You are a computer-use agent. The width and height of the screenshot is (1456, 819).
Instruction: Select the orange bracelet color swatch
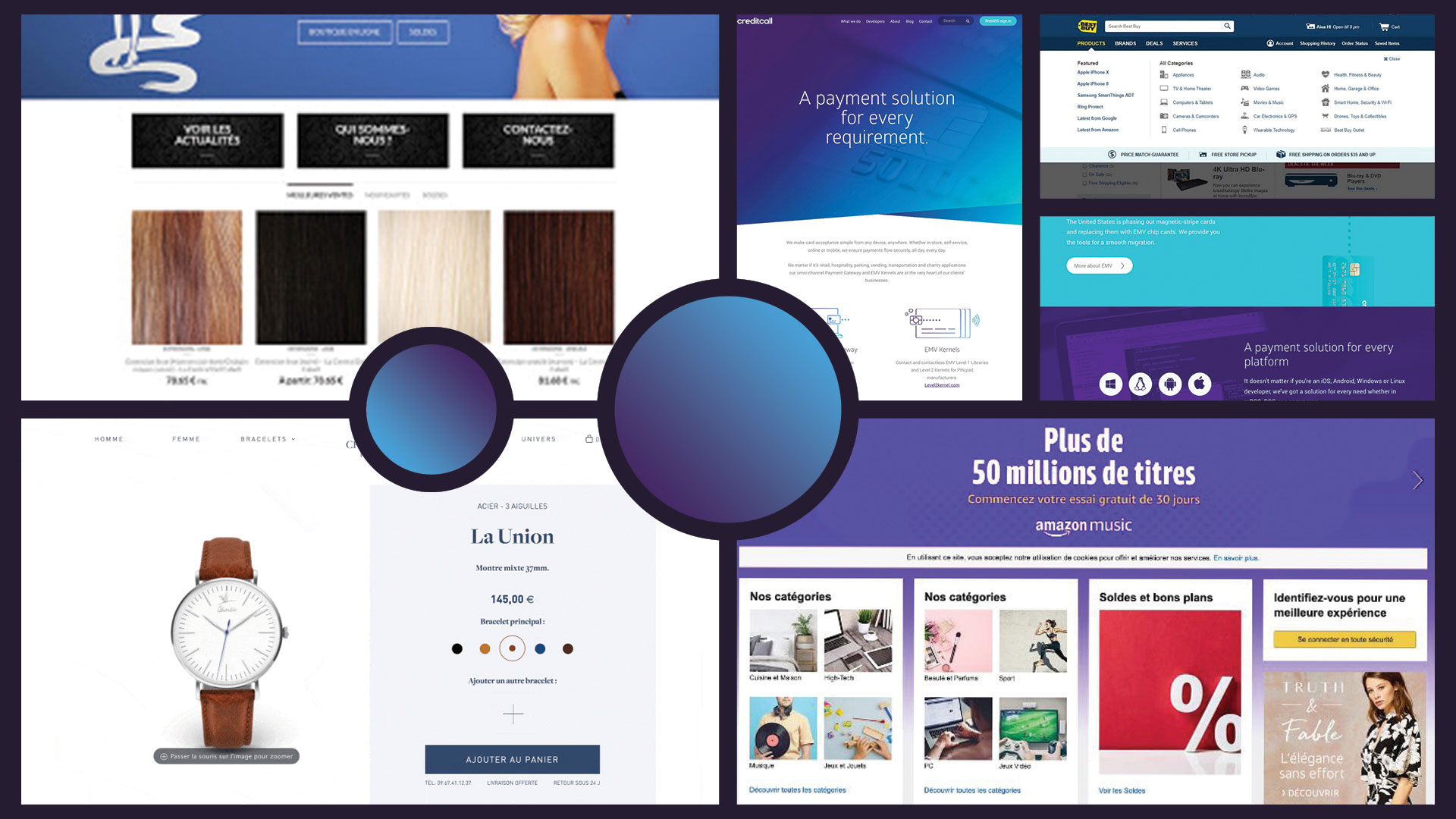pos(481,648)
